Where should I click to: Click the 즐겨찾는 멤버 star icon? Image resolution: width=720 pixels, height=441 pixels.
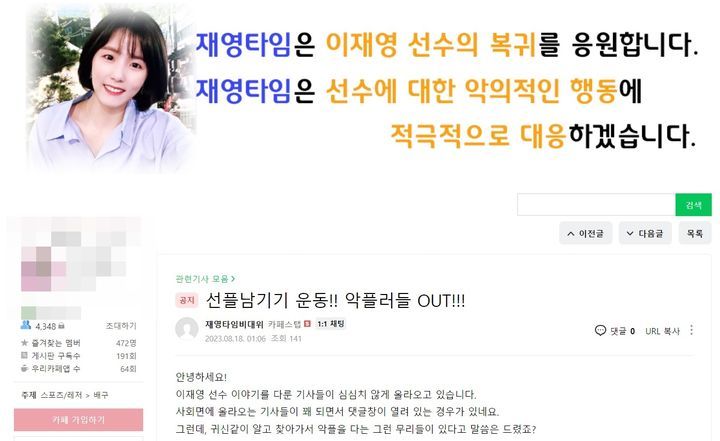[24, 343]
